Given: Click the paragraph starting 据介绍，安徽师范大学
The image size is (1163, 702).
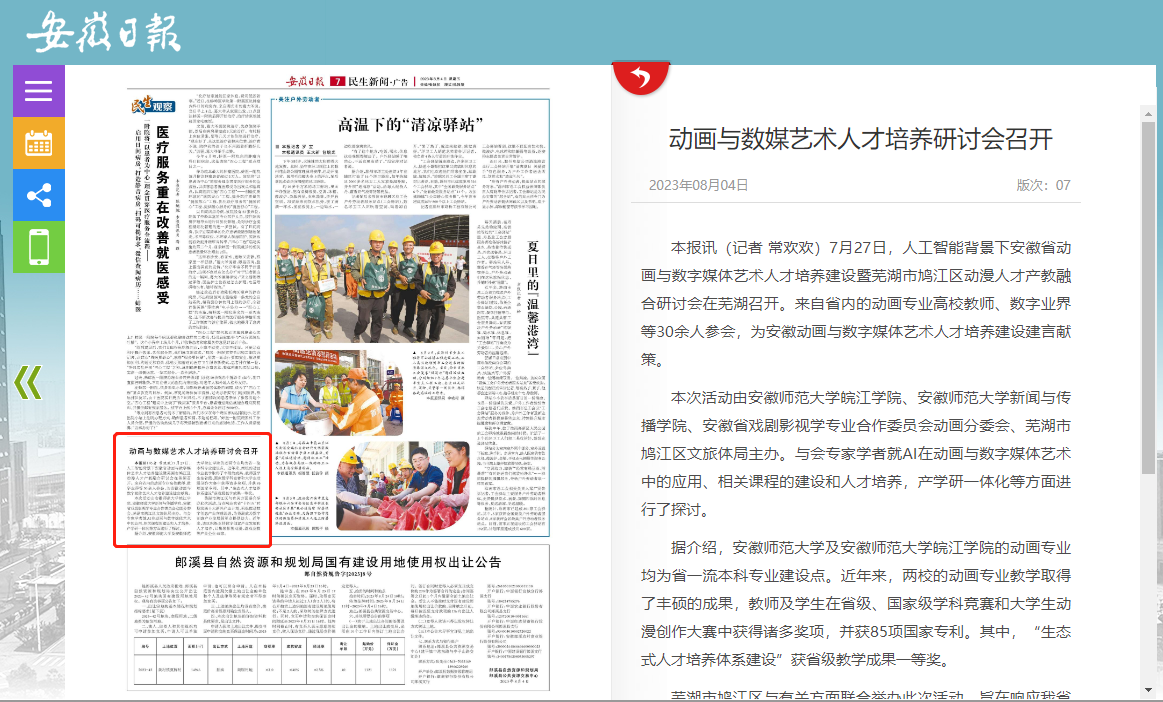Looking at the screenshot, I should coord(856,603).
